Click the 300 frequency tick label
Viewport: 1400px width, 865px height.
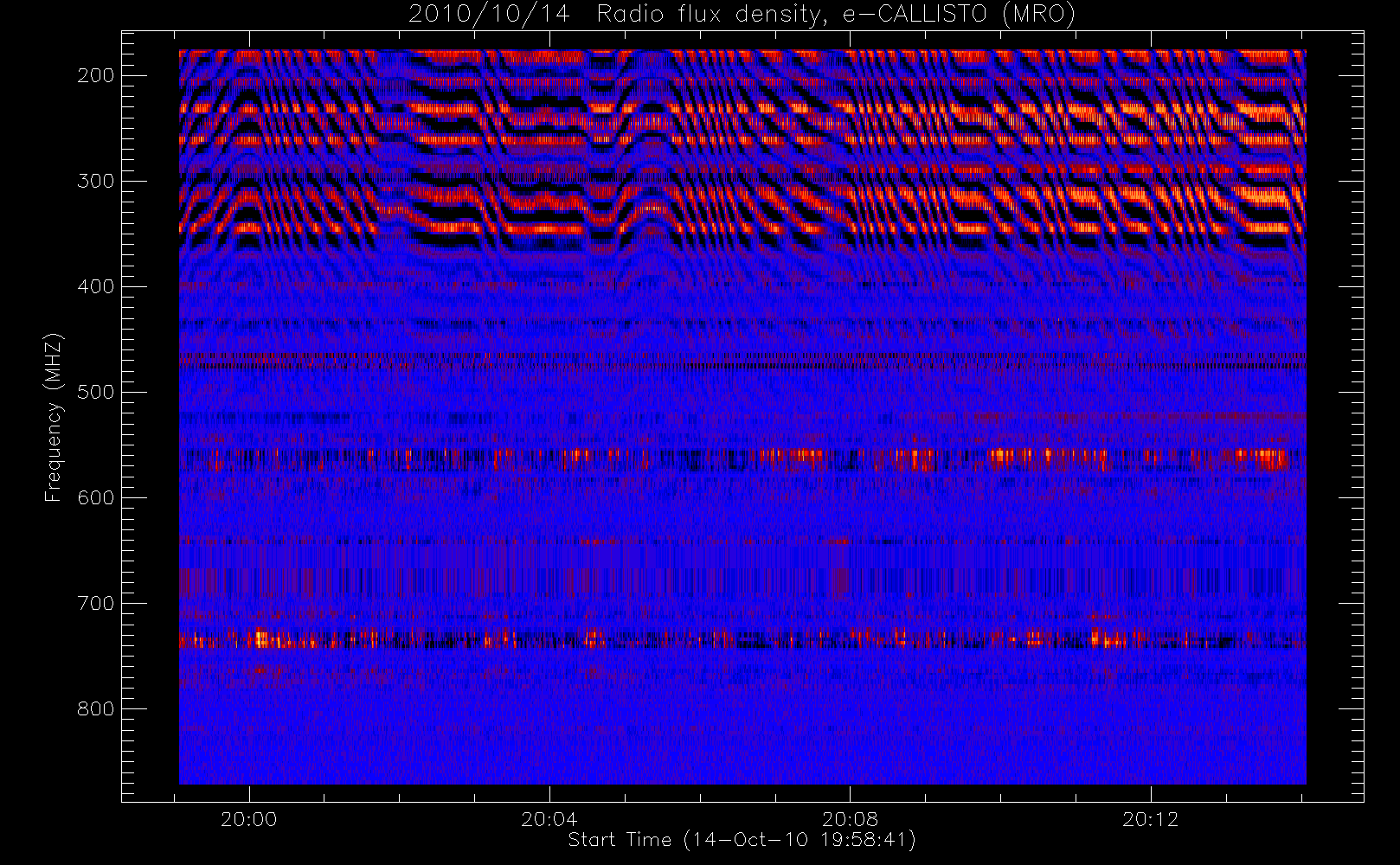tap(95, 181)
